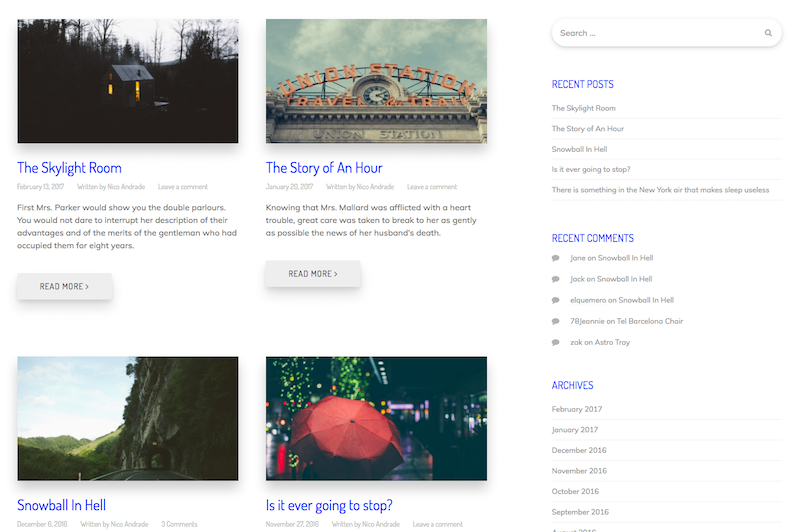800x532 pixels.
Task: Click the comment bubble icon beside 78Jeannie
Action: point(556,321)
